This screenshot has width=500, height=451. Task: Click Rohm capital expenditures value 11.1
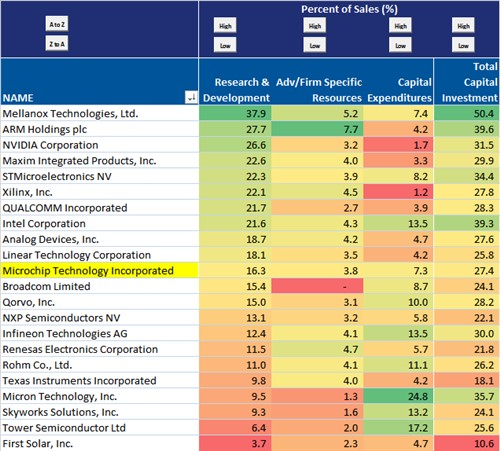(x=399, y=365)
